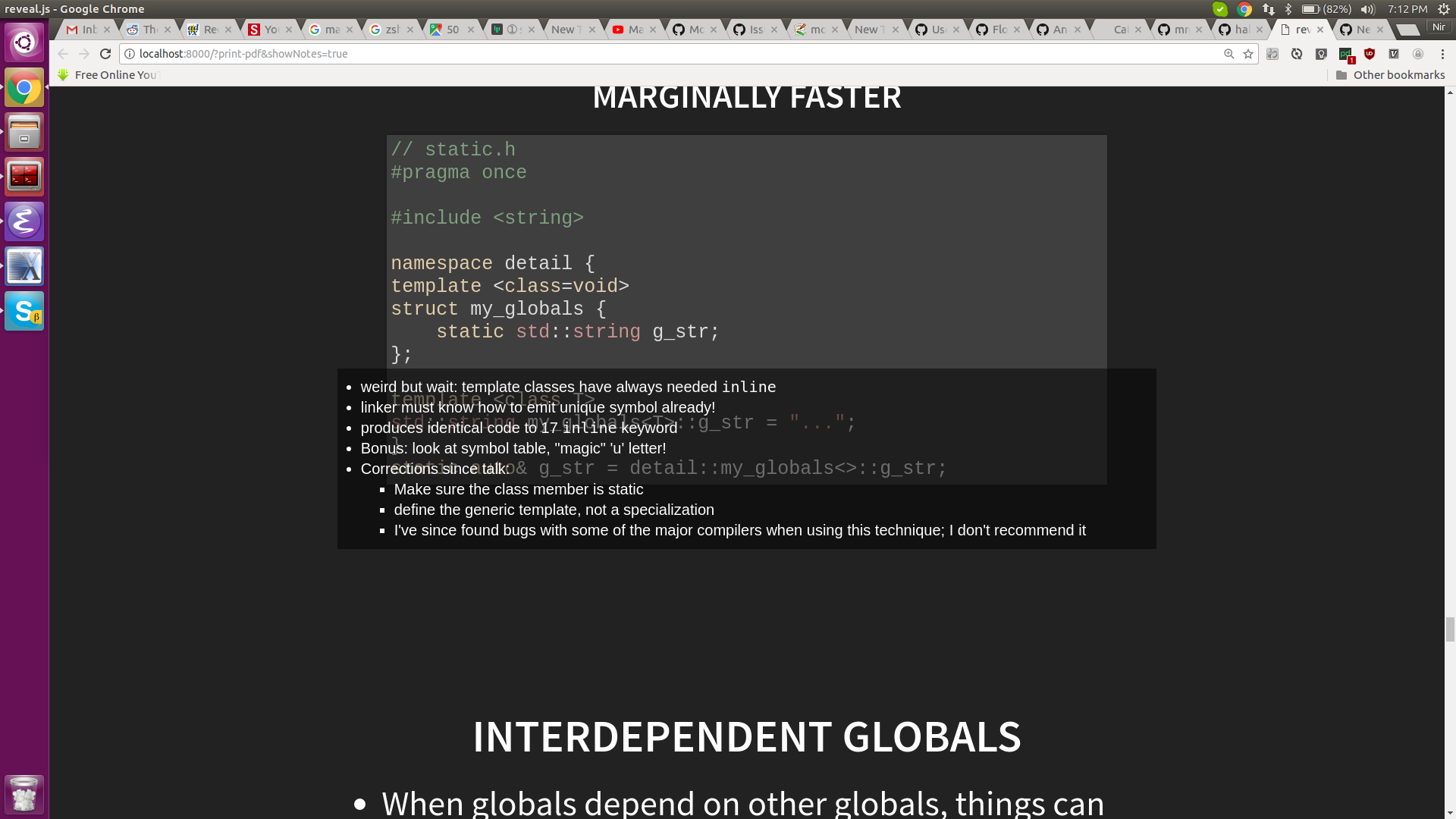Click the lightbulb extension icon
1456x819 pixels.
[x=1321, y=54]
